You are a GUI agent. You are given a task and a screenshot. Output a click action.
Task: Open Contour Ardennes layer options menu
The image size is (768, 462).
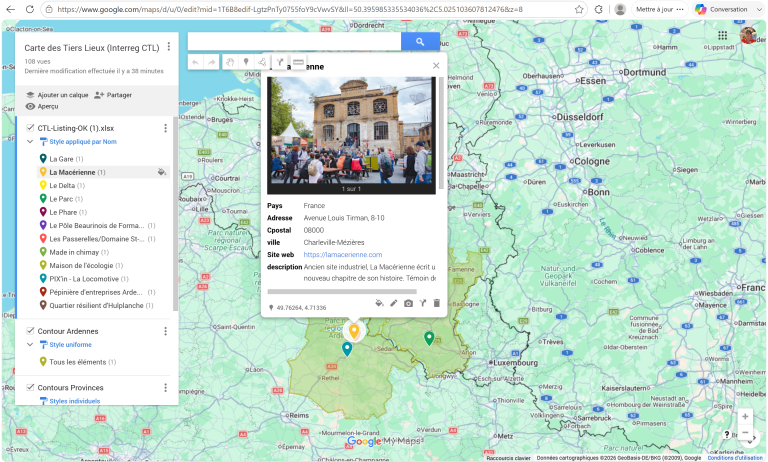pos(166,331)
